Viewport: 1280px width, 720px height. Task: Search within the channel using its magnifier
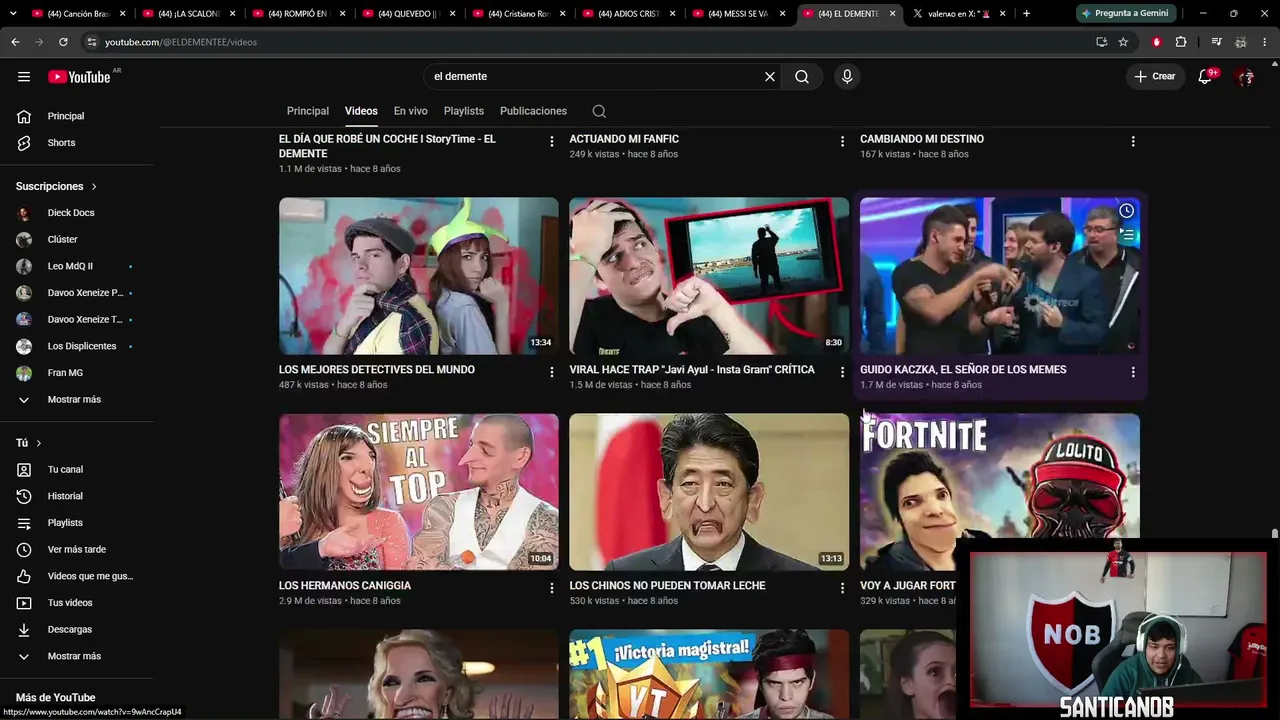[x=599, y=111]
